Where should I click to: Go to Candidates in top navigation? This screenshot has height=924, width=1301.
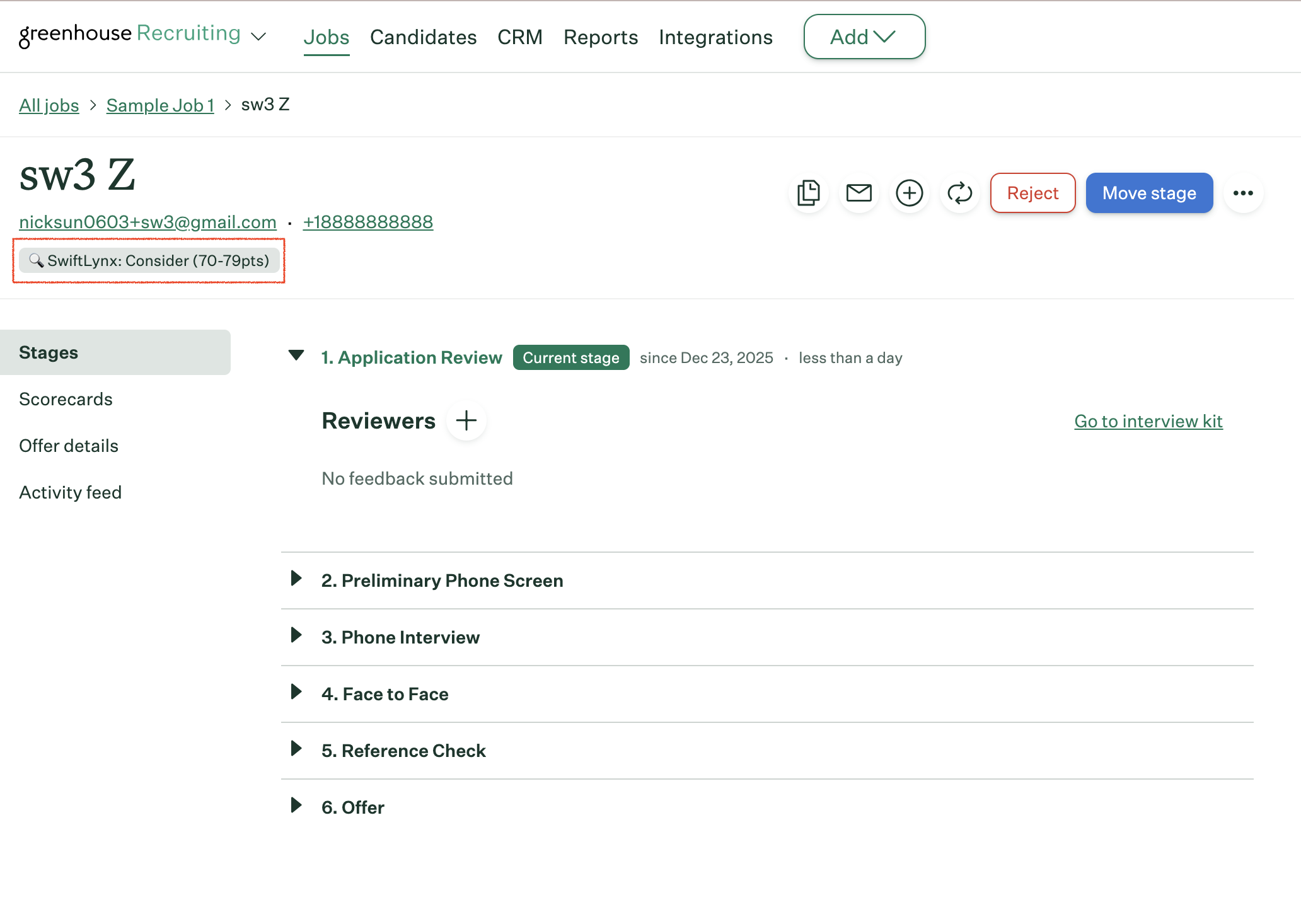423,37
